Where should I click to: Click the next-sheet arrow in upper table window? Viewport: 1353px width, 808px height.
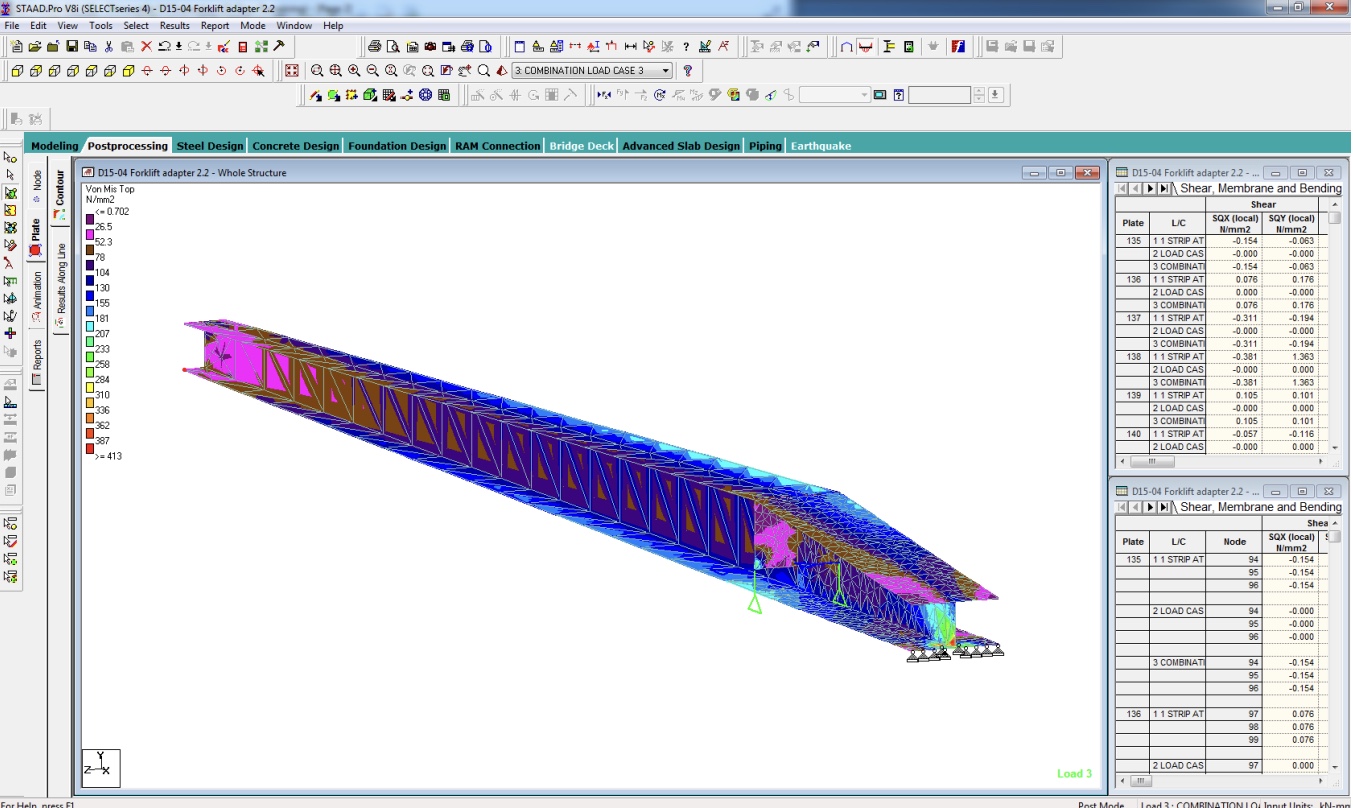coord(1150,188)
